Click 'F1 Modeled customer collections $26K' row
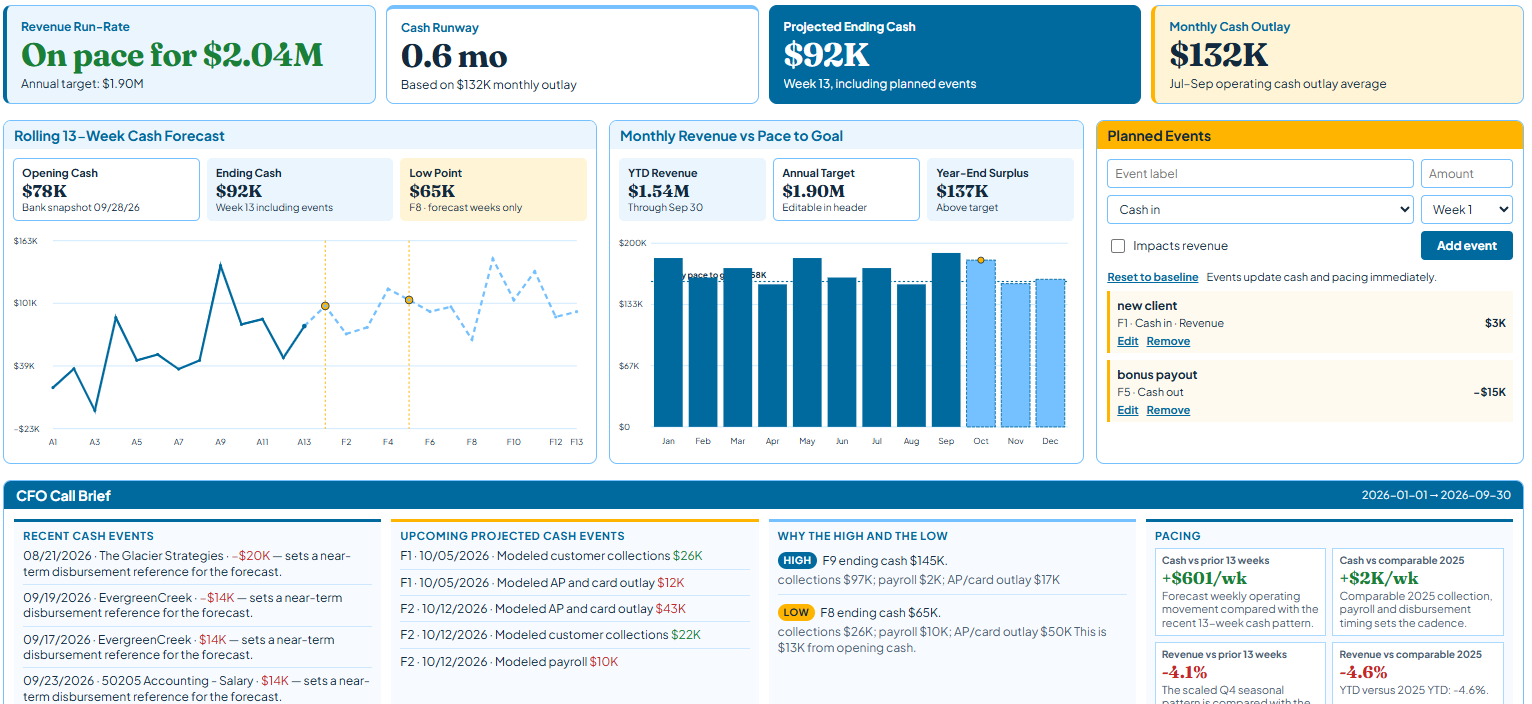 click(574, 556)
